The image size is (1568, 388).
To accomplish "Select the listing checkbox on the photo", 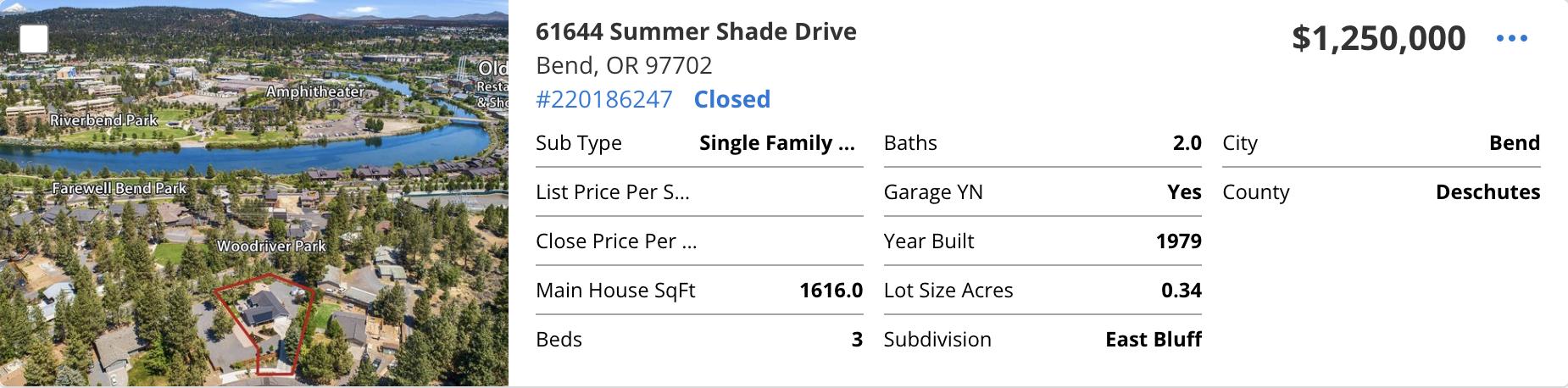I will pos(34,39).
